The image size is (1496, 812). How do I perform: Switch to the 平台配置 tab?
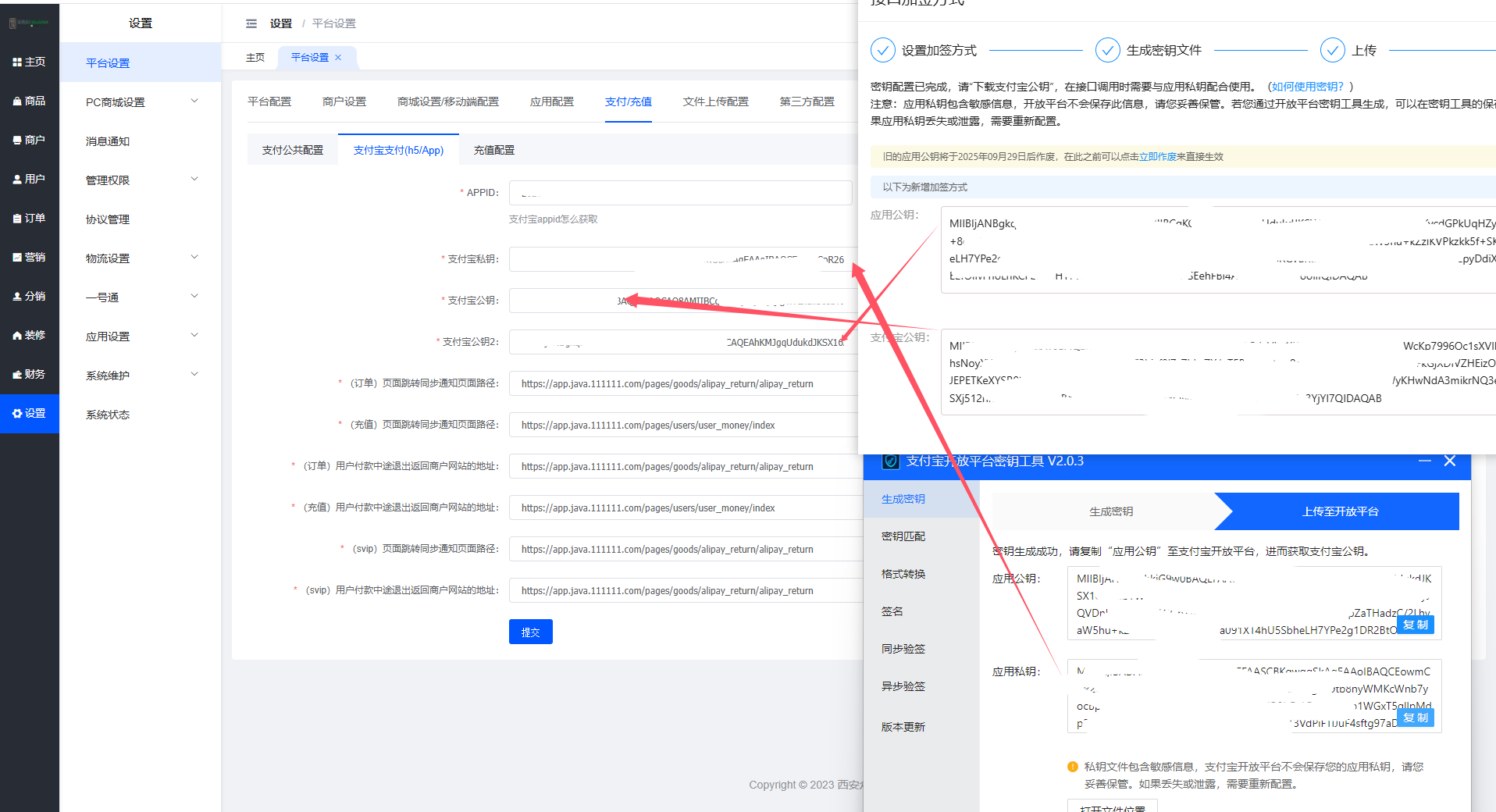(269, 101)
